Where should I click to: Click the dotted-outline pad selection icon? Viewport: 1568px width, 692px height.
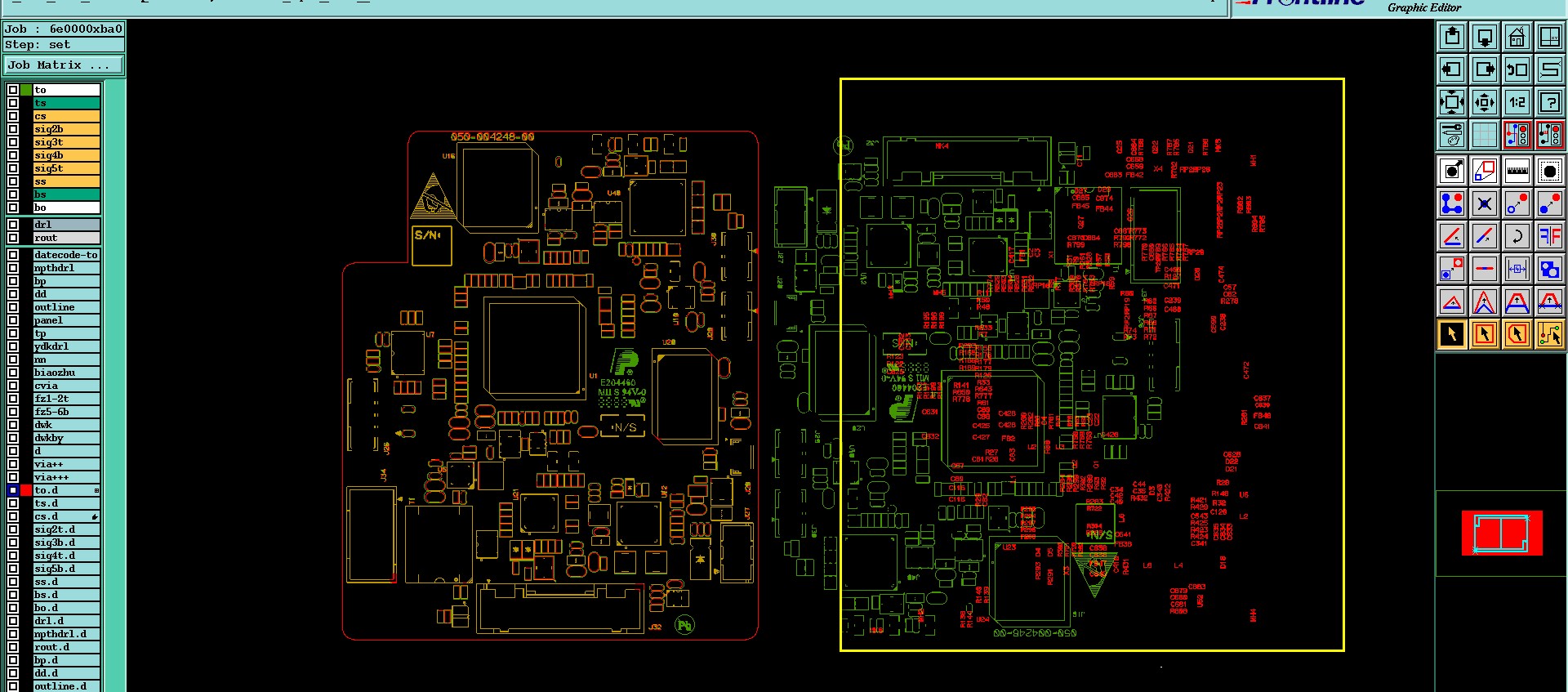tap(1550, 171)
